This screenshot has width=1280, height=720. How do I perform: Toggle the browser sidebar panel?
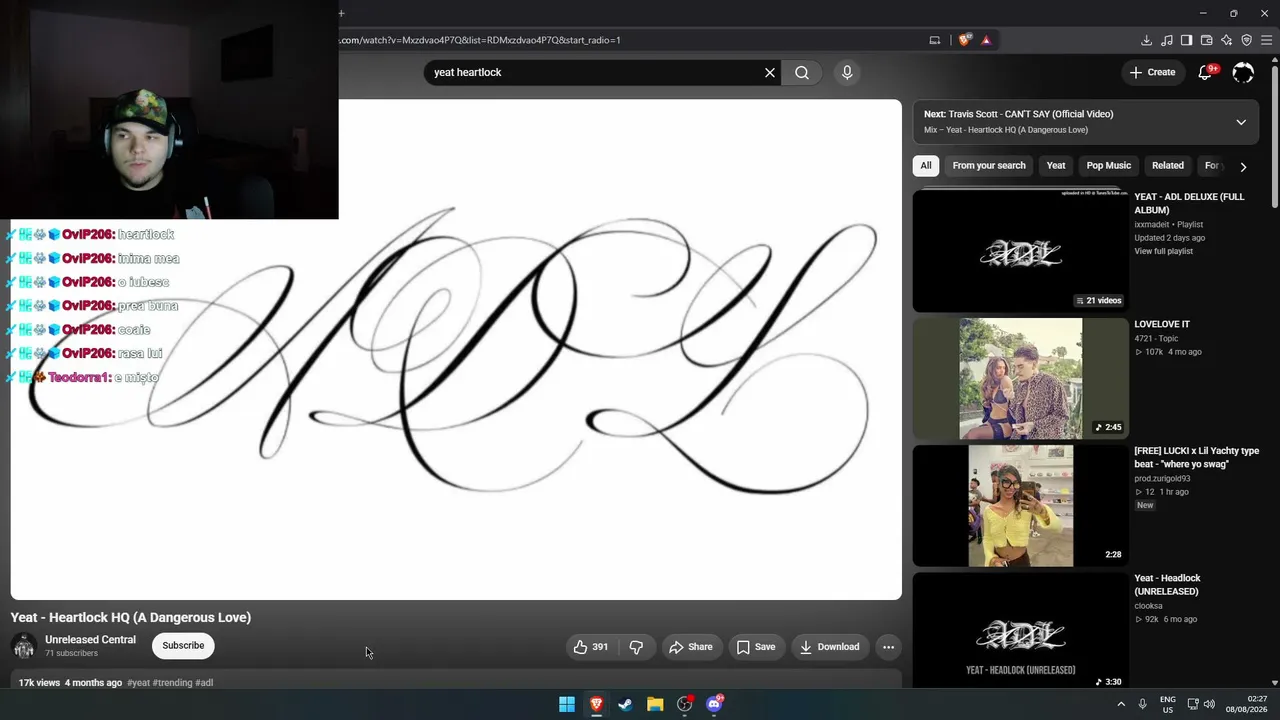tap(1186, 40)
